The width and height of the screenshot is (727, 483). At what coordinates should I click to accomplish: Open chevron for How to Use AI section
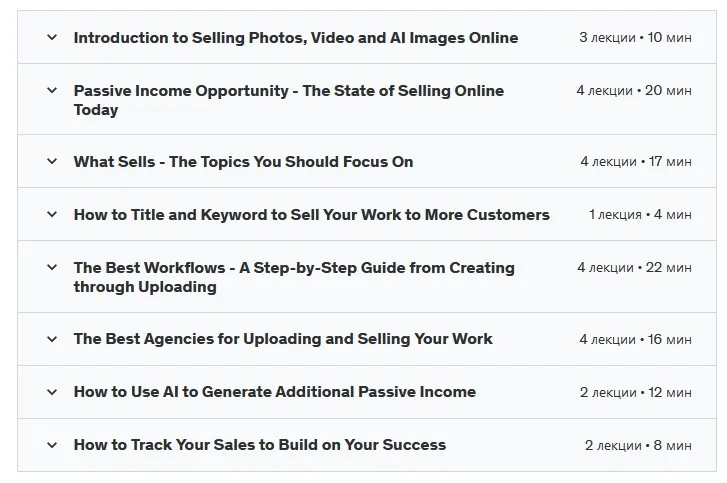[52, 392]
